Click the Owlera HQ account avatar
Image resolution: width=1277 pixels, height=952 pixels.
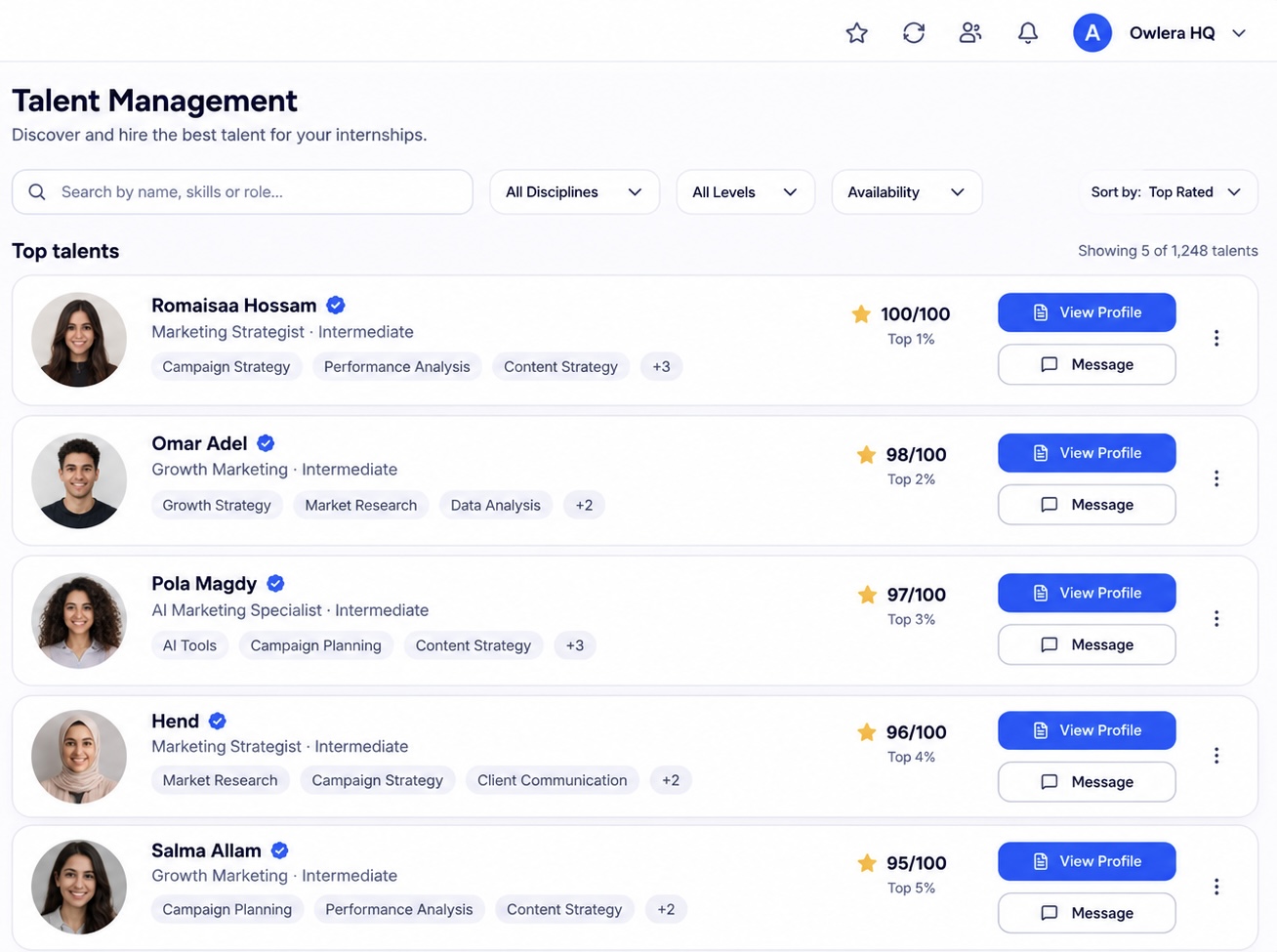[1092, 33]
